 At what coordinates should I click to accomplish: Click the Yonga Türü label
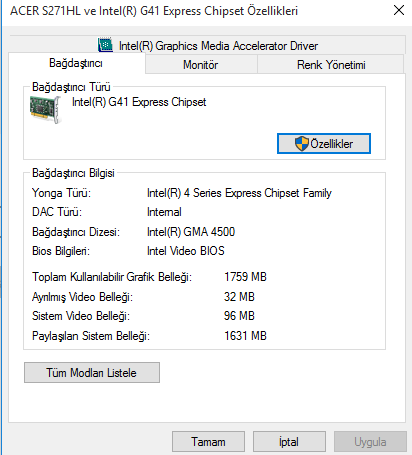tap(61, 193)
